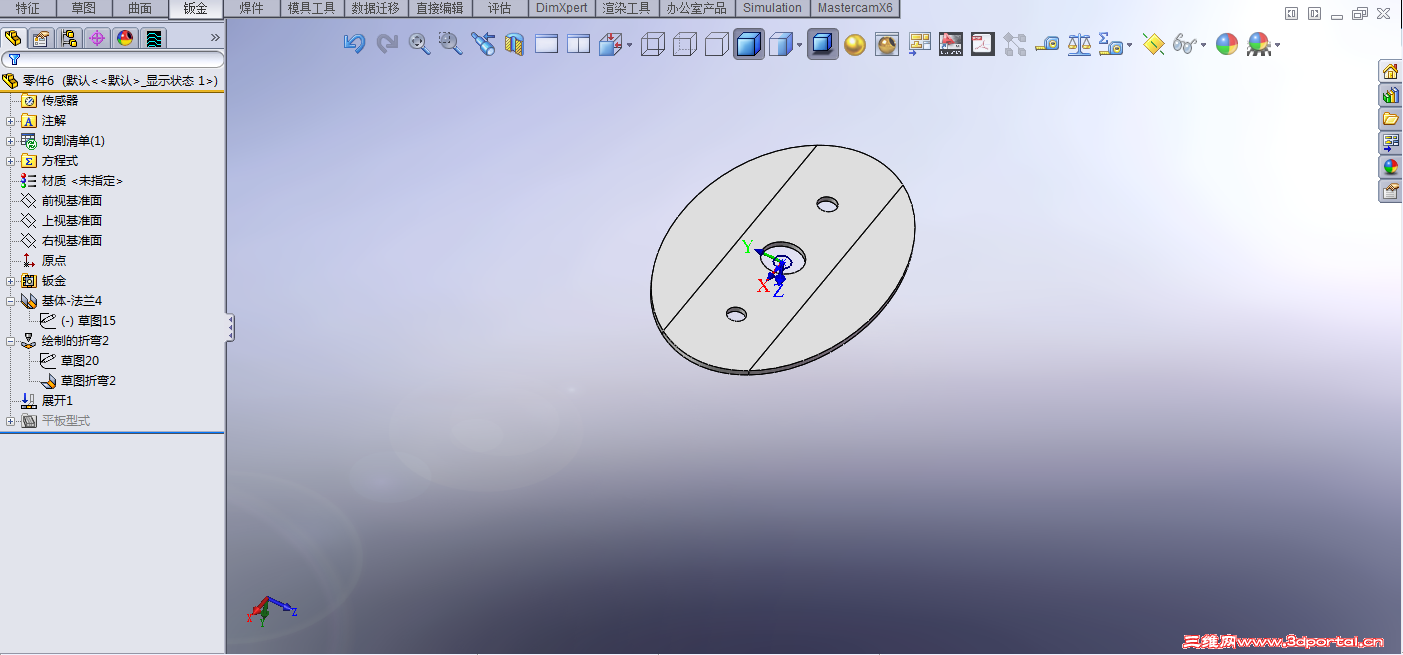Expand the 钣金 feature node
Viewport: 1403px width, 655px height.
pyautogui.click(x=11, y=281)
